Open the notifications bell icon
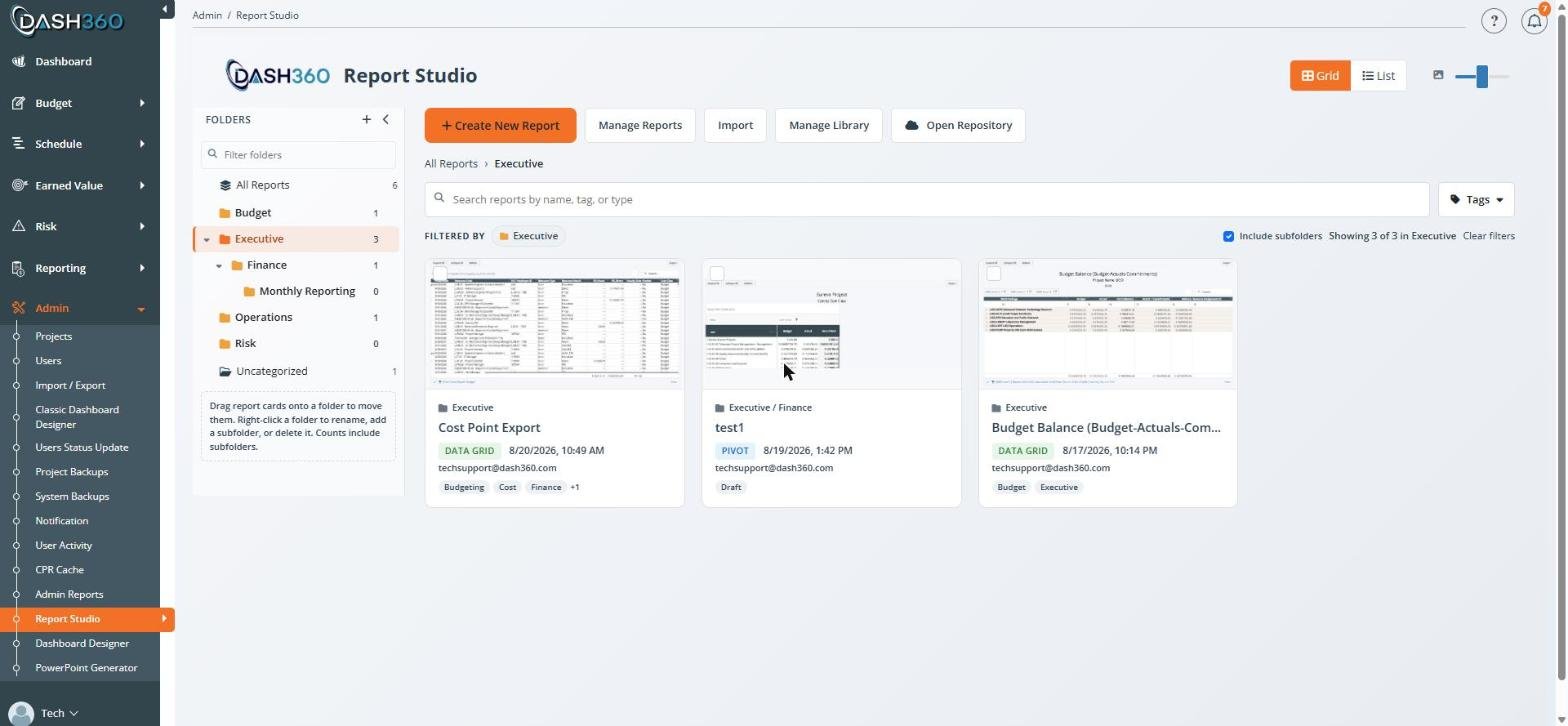1568x726 pixels. (x=1534, y=21)
